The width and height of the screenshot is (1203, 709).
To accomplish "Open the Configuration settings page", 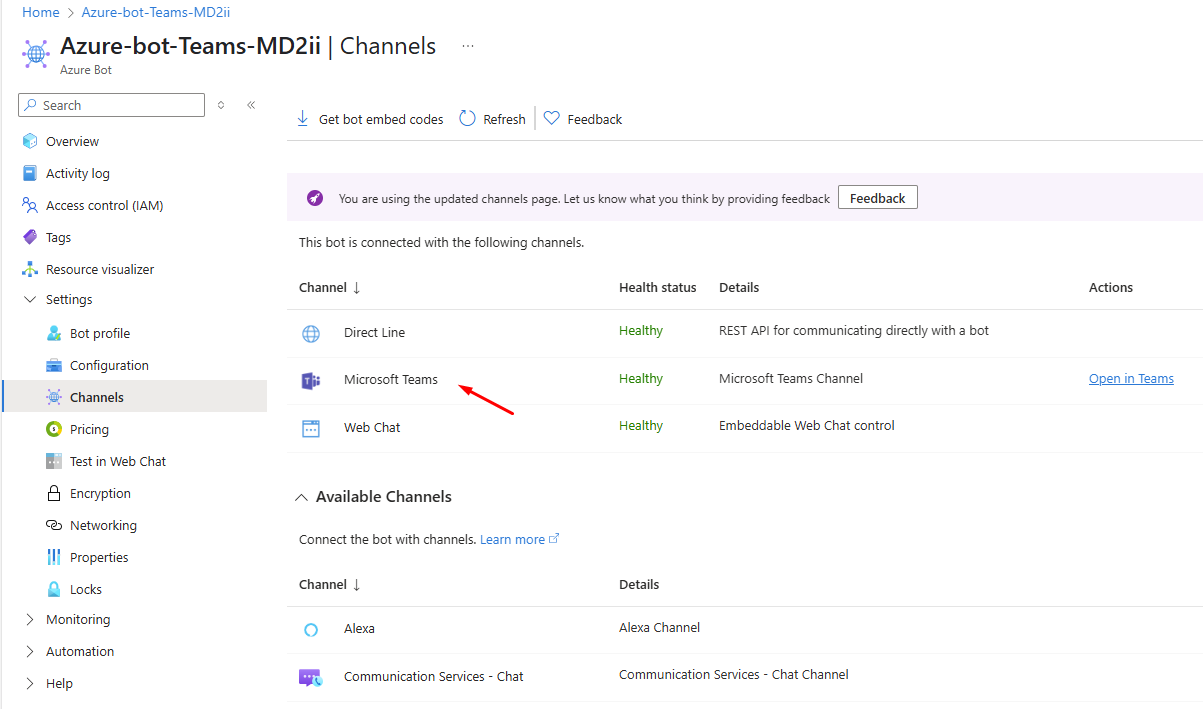I will [109, 366].
